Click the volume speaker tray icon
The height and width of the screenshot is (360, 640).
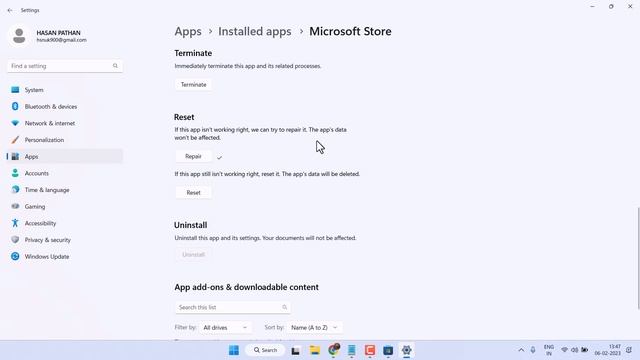575,350
